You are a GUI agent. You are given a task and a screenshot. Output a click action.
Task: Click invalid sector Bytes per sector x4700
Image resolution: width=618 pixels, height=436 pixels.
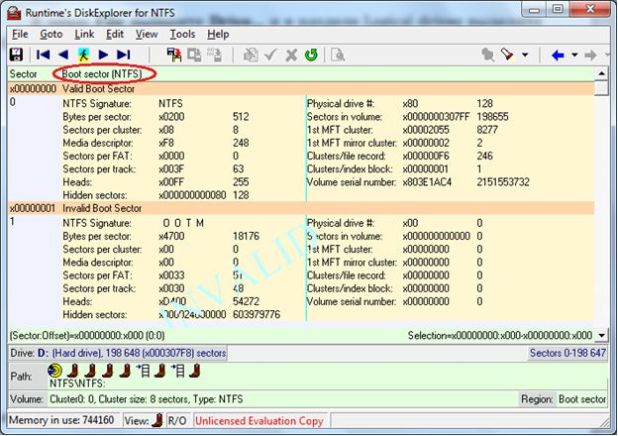click(x=171, y=236)
